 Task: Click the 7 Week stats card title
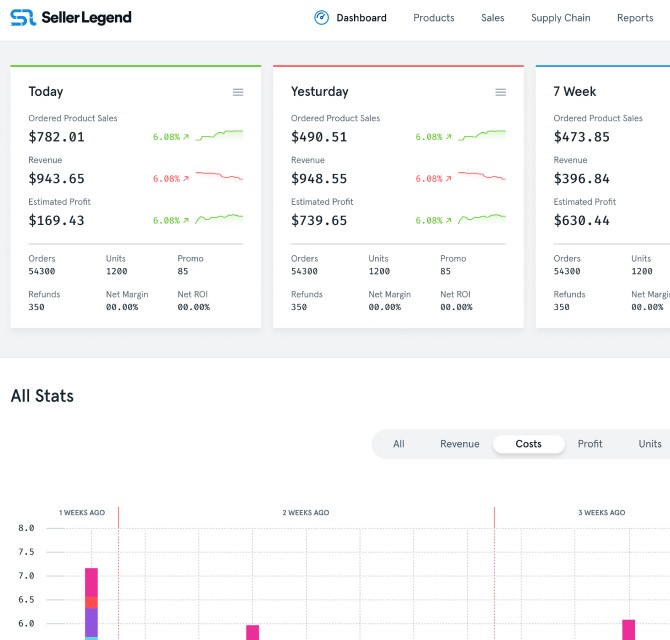pyautogui.click(x=574, y=91)
